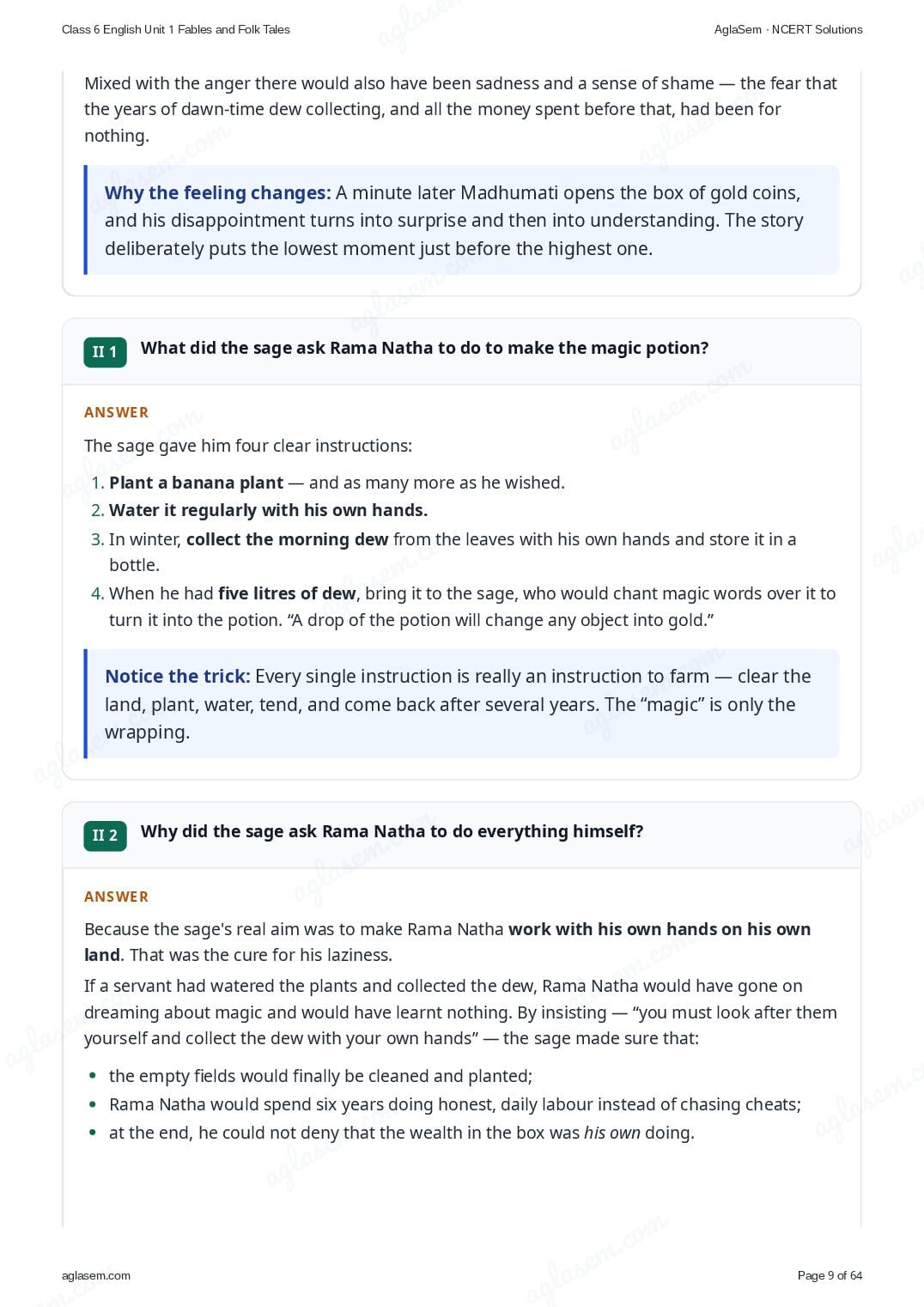
Task: Click the II 2 question badge
Action: 105,836
